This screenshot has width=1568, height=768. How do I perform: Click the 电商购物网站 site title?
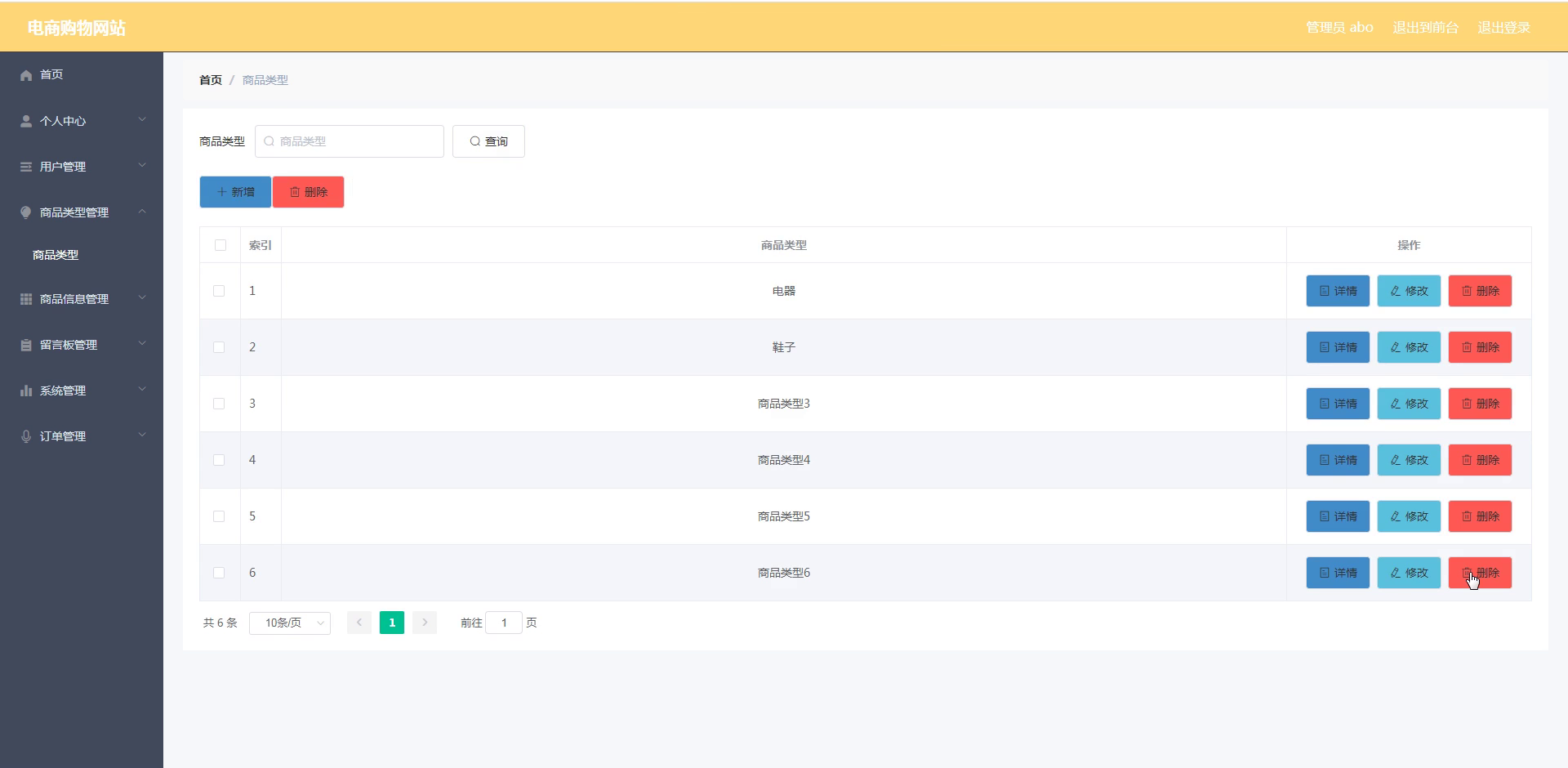77,28
